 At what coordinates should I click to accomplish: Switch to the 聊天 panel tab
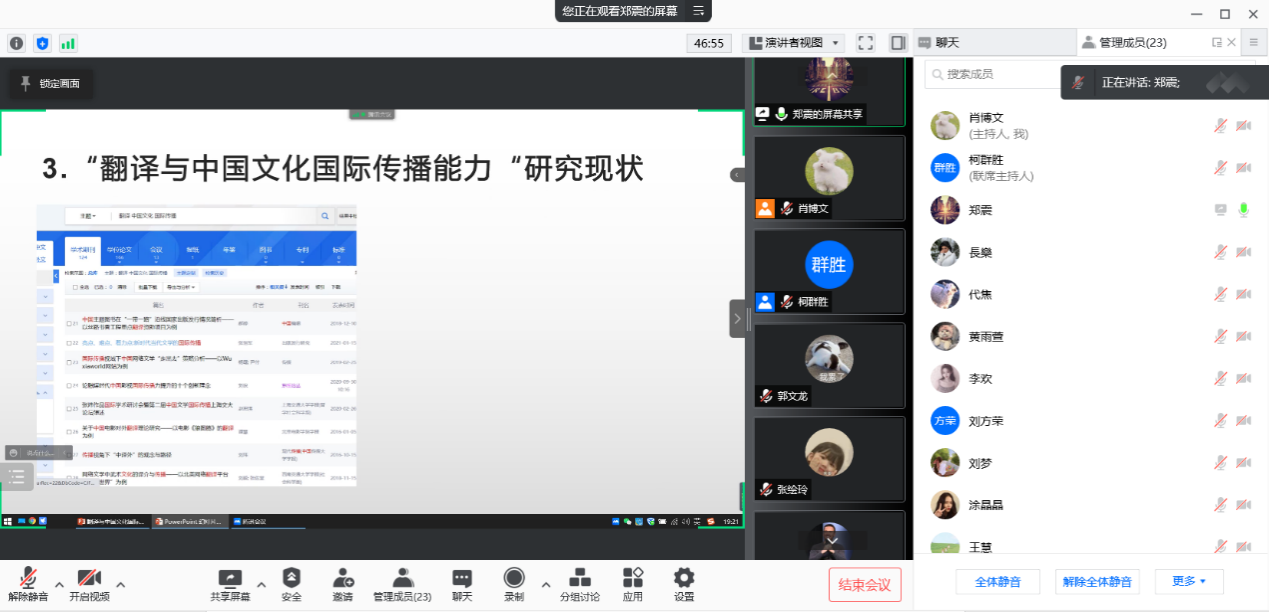click(946, 43)
